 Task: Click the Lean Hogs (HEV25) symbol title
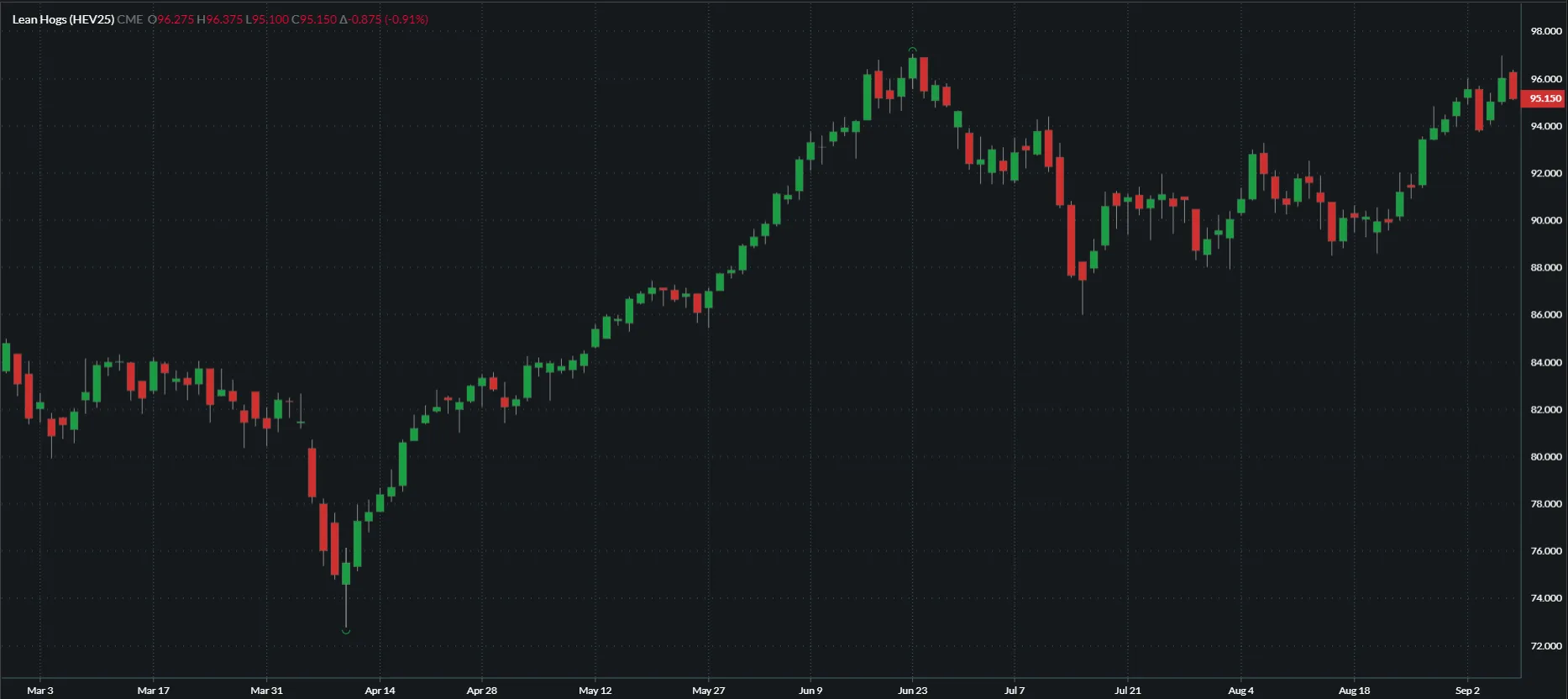click(x=63, y=19)
